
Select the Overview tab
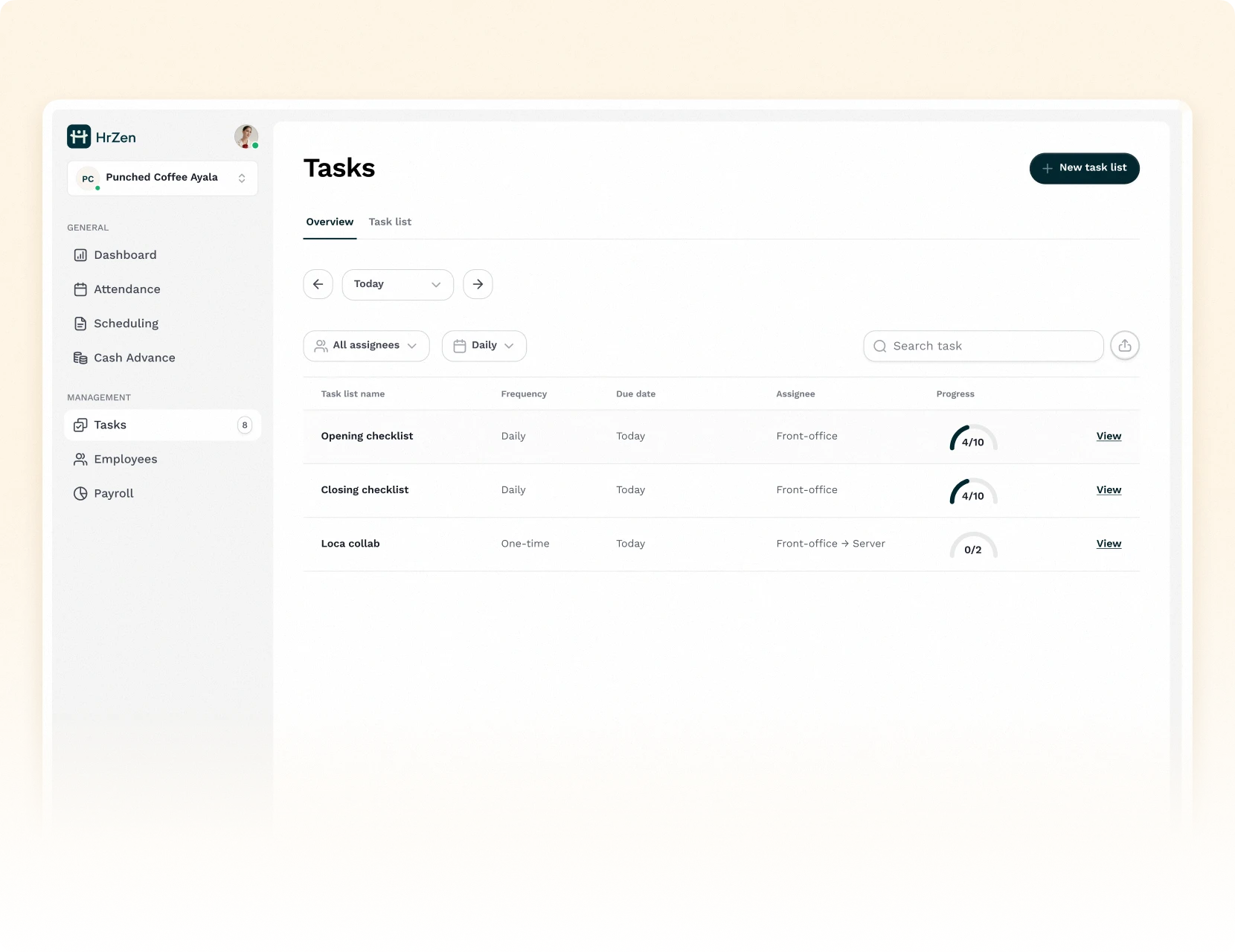click(x=330, y=222)
